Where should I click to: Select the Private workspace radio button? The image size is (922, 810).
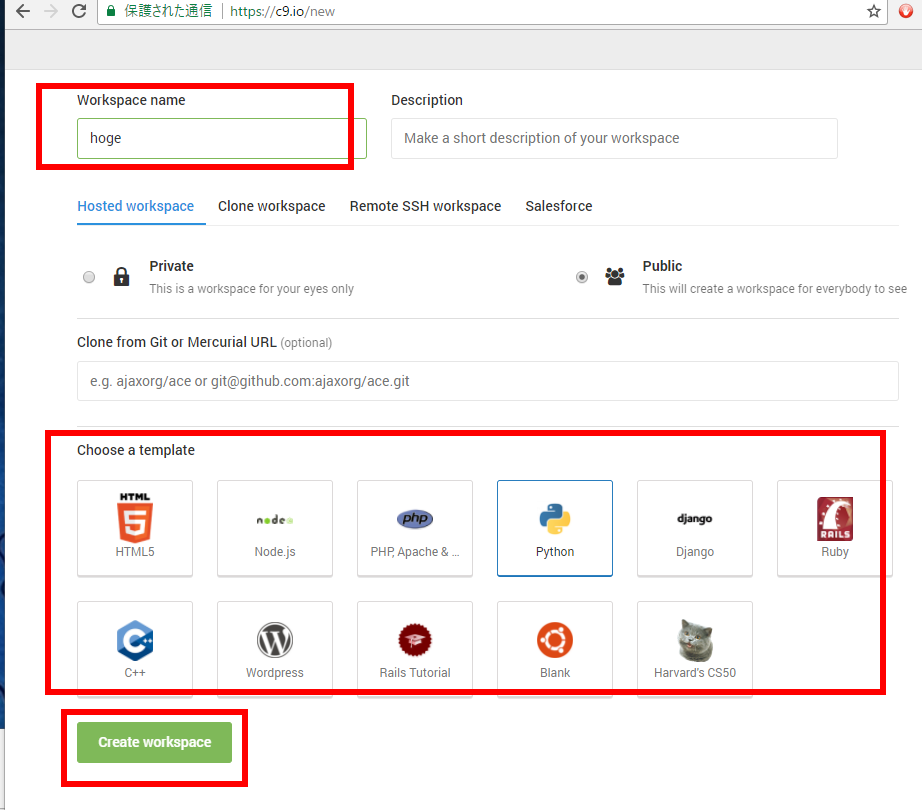[x=89, y=277]
